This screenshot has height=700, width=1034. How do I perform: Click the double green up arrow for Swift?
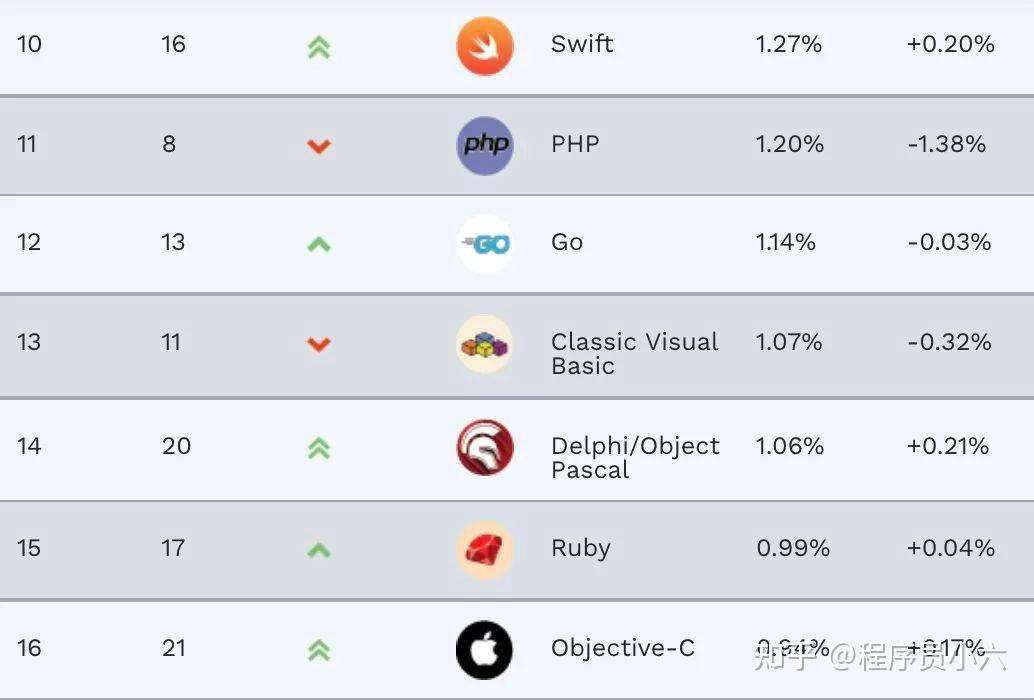point(319,47)
